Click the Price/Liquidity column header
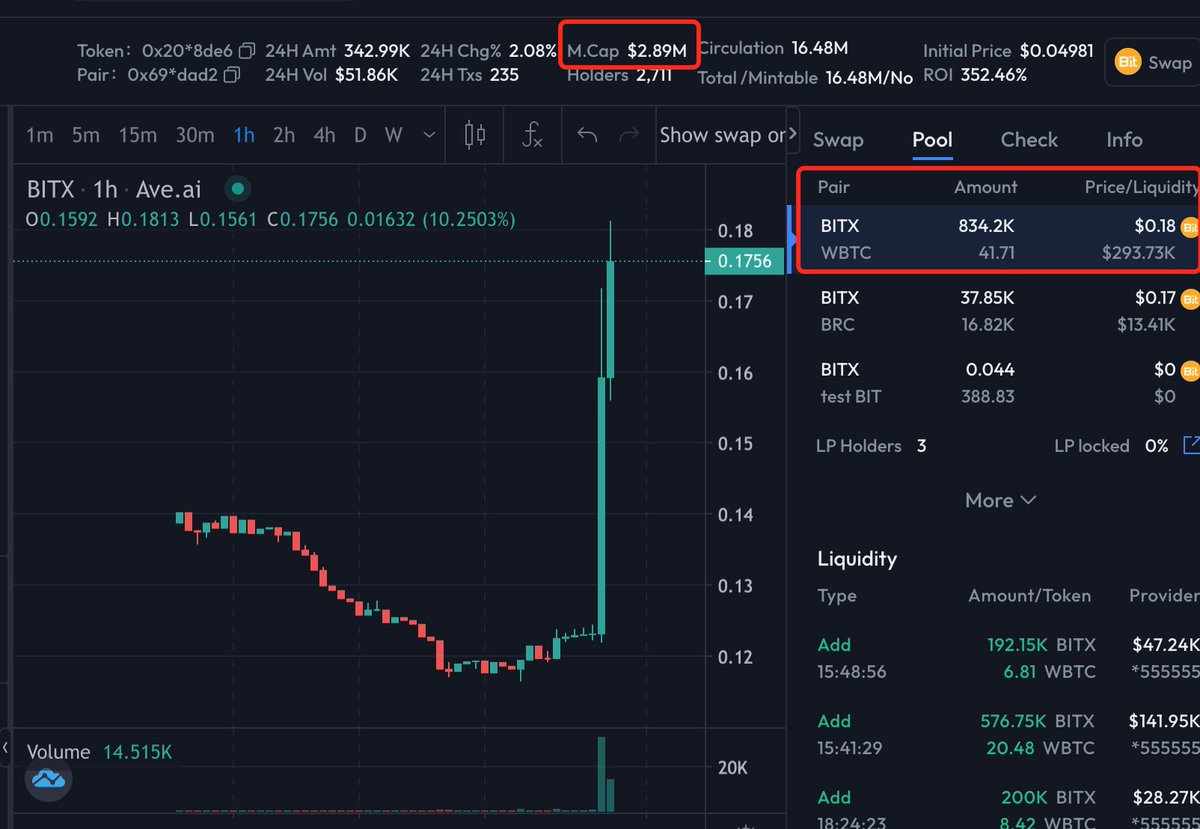Viewport: 1200px width, 829px height. click(1141, 187)
